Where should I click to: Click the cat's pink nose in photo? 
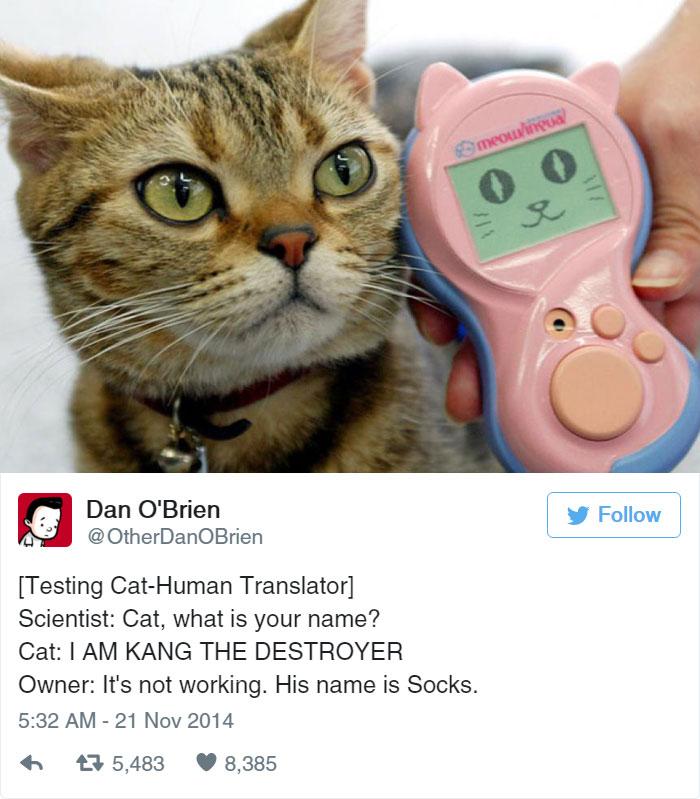pyautogui.click(x=289, y=246)
